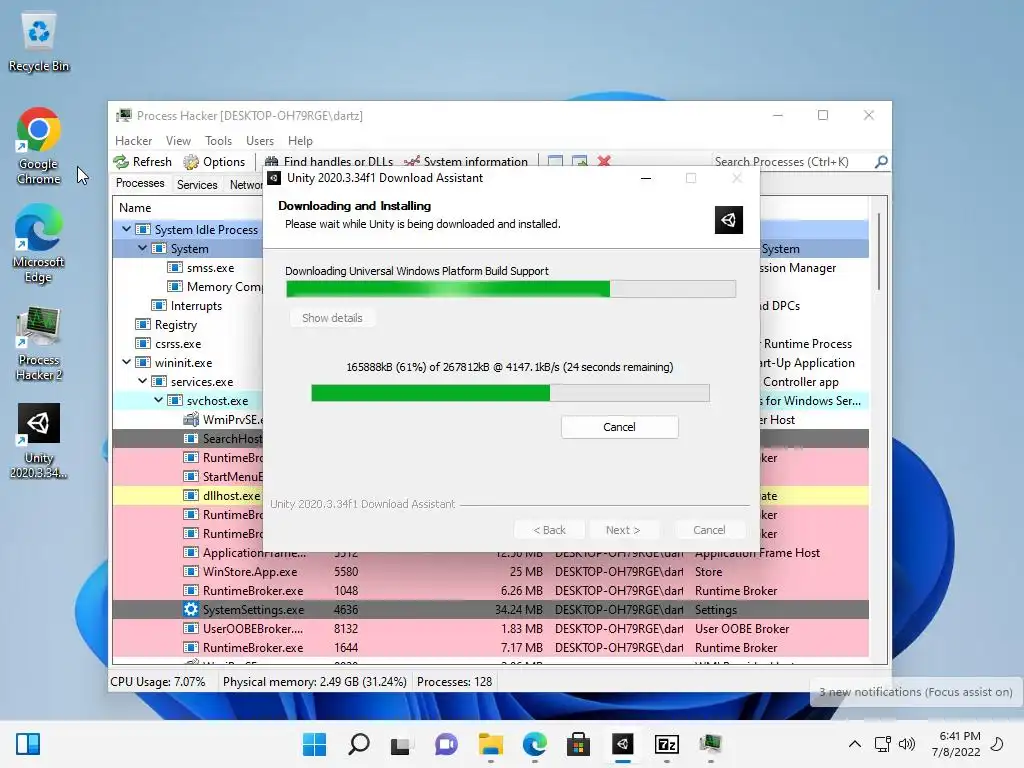Image resolution: width=1024 pixels, height=768 pixels.
Task: Click the download percentage progress bar
Action: point(510,392)
